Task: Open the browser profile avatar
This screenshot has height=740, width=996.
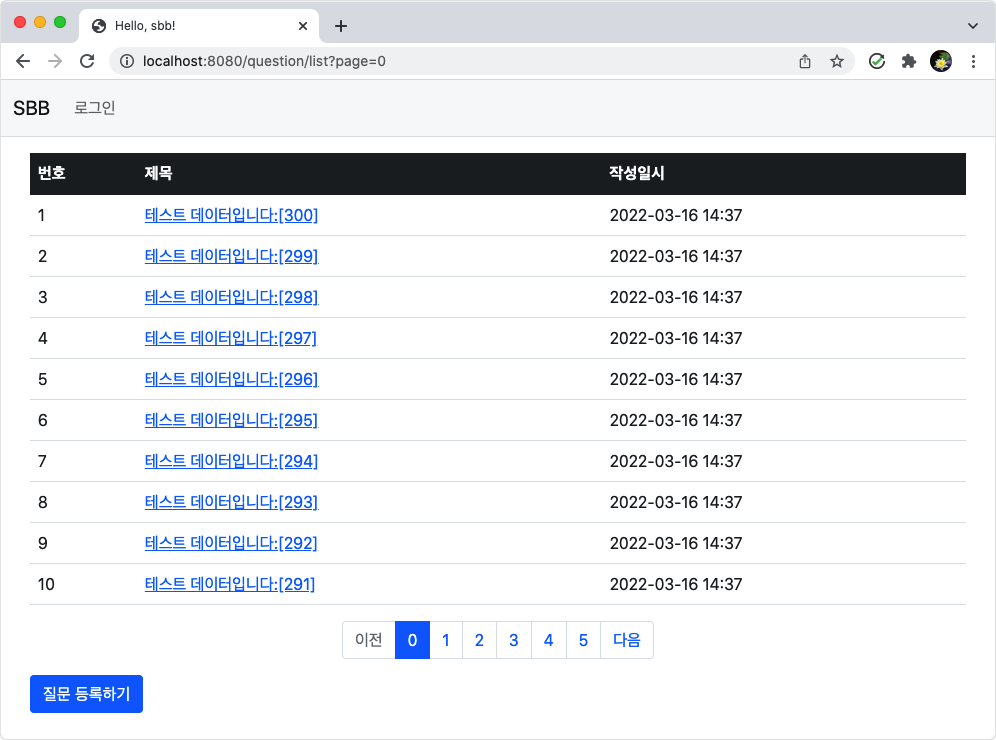Action: (x=941, y=61)
